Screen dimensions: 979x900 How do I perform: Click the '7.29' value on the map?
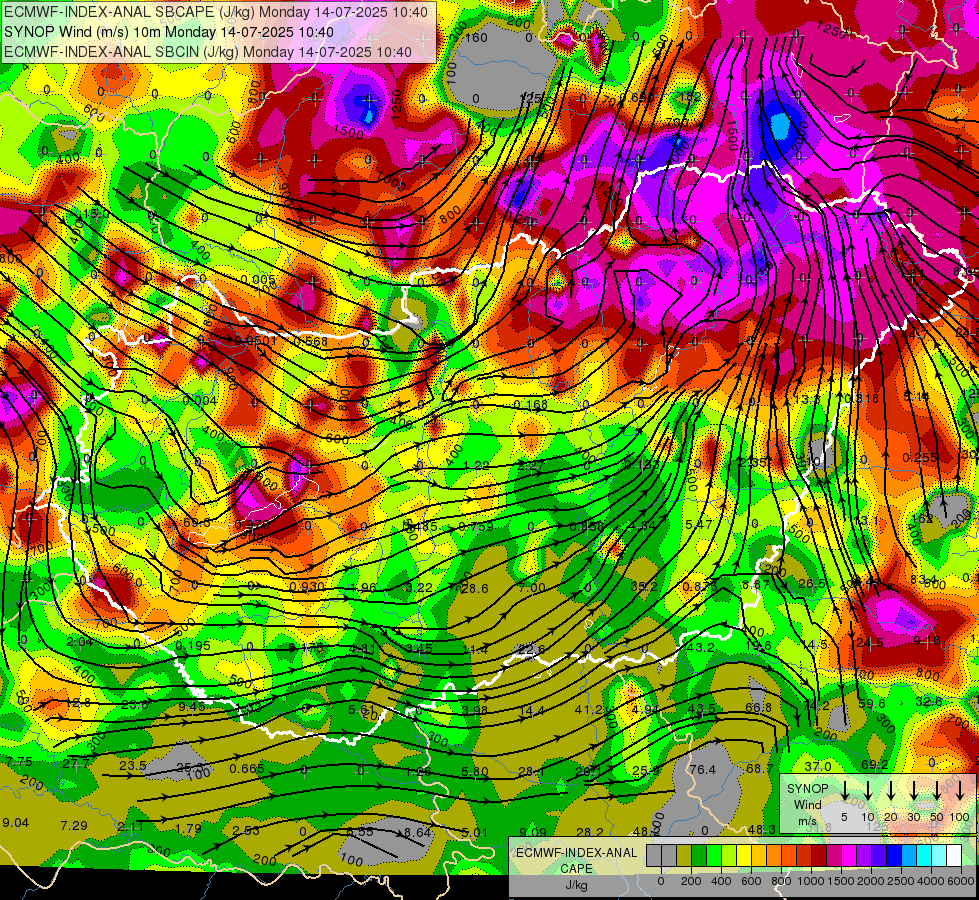tap(74, 826)
